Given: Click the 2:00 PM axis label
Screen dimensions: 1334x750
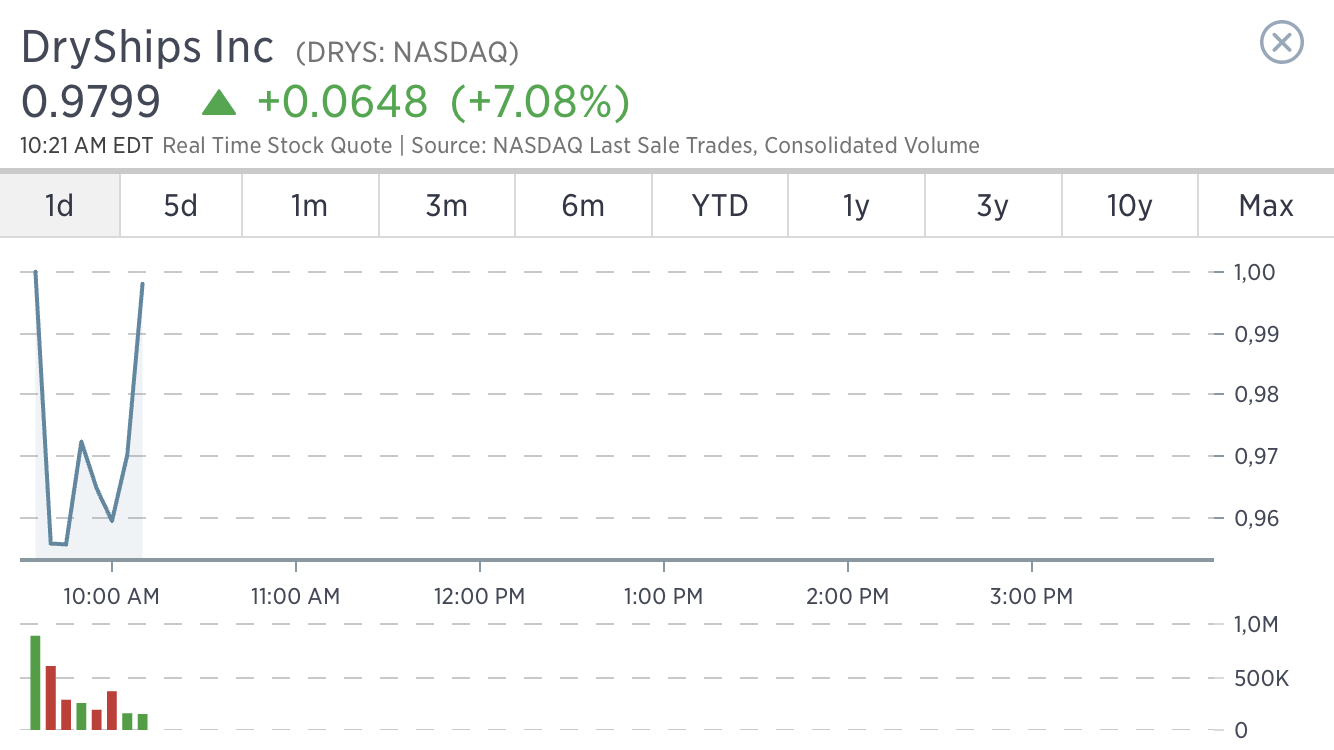Looking at the screenshot, I should coord(848,596).
